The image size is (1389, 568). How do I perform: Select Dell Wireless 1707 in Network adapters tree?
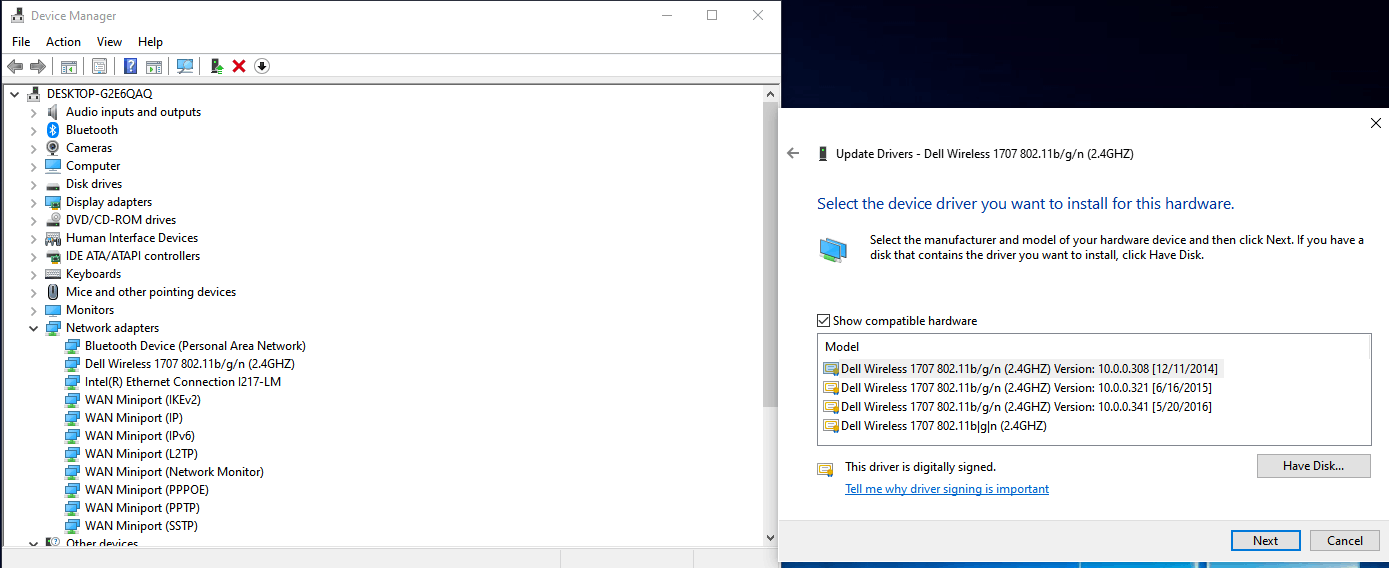(x=190, y=364)
